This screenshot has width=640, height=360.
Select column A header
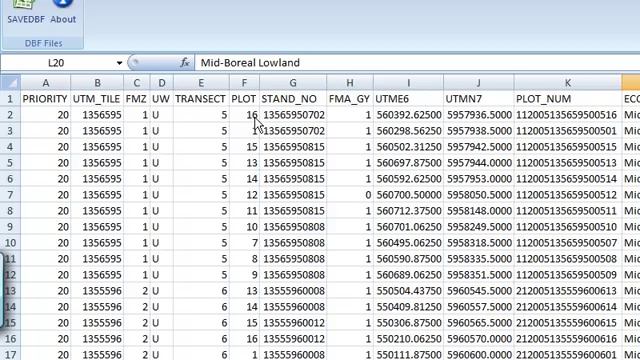tap(46, 83)
